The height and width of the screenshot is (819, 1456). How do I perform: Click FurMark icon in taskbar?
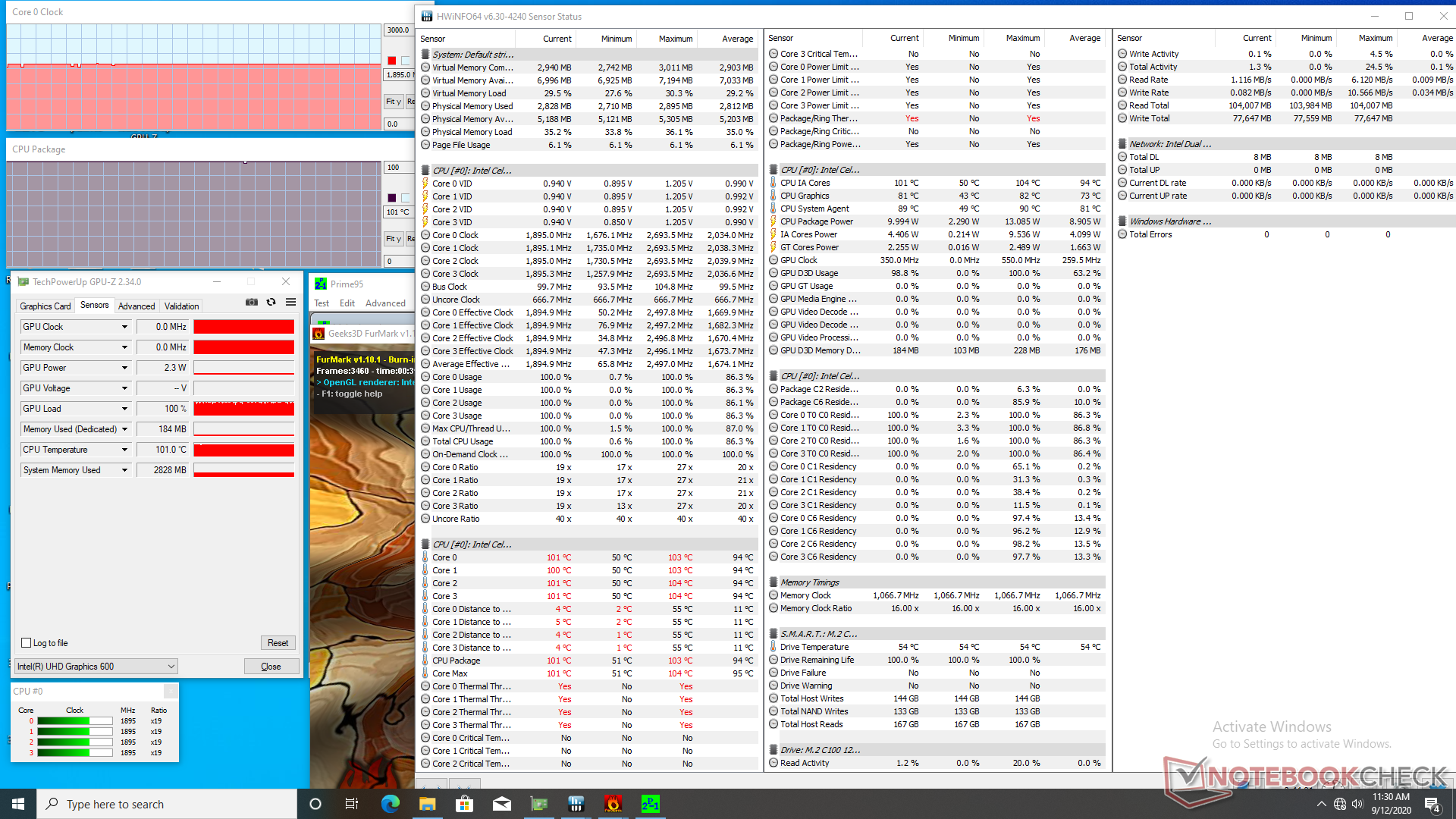(613, 804)
